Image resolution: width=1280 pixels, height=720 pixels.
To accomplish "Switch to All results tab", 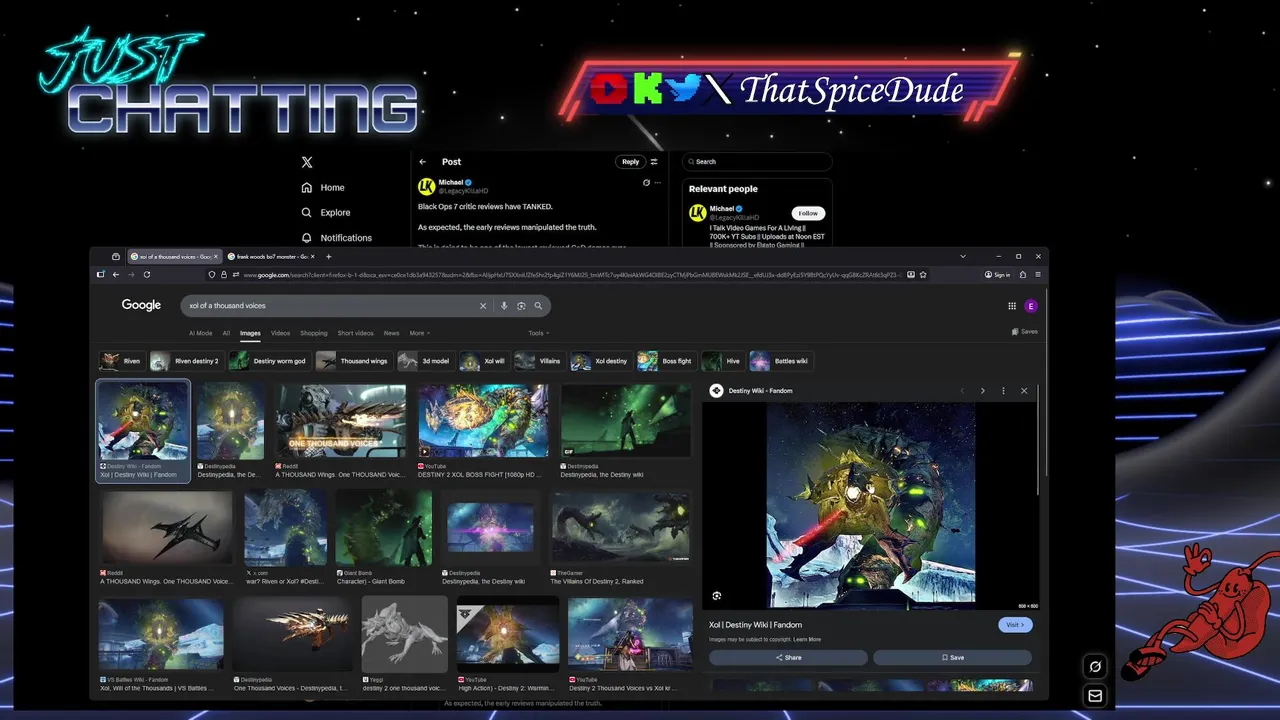I will (x=226, y=333).
